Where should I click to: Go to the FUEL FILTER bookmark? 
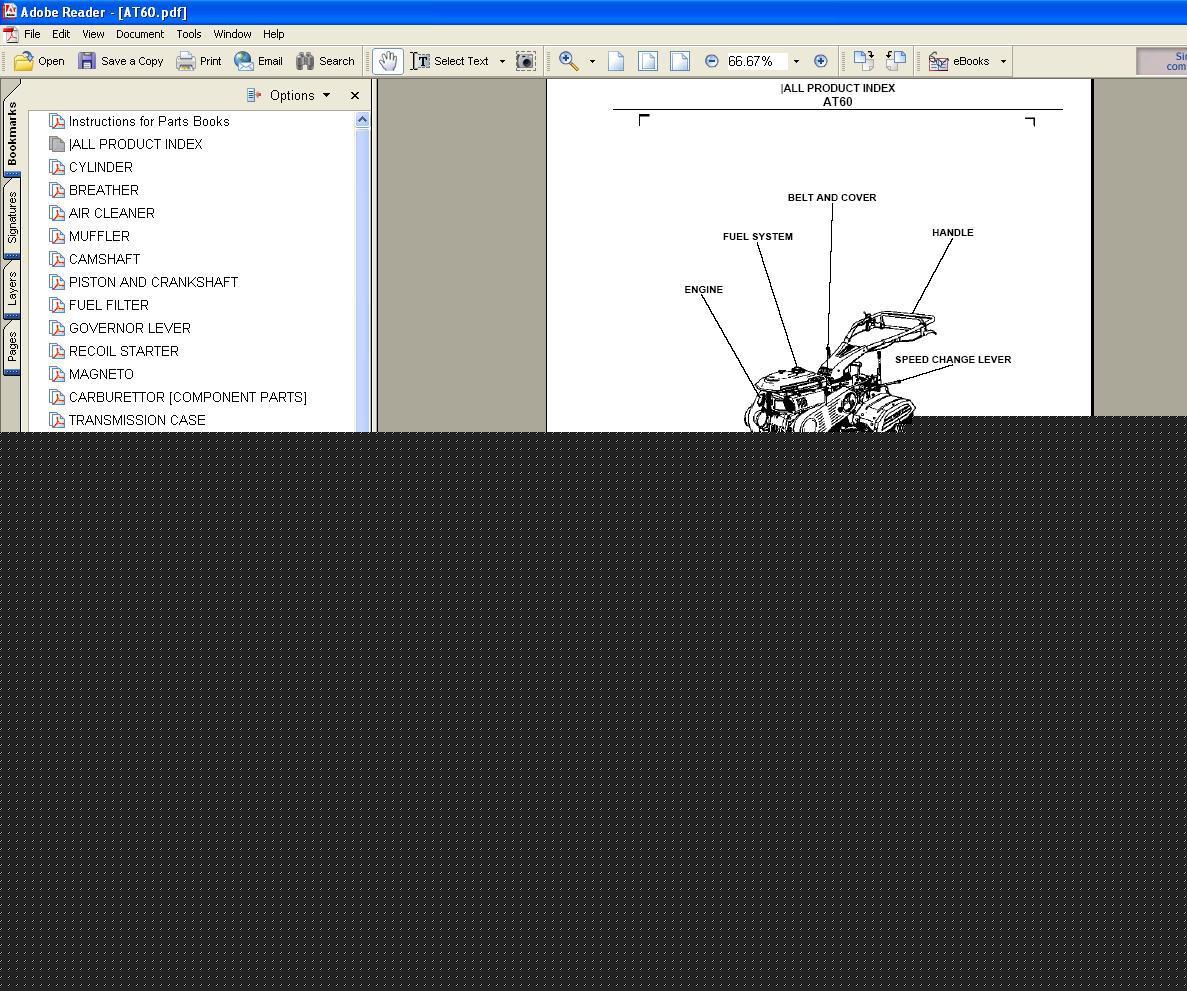tap(108, 305)
